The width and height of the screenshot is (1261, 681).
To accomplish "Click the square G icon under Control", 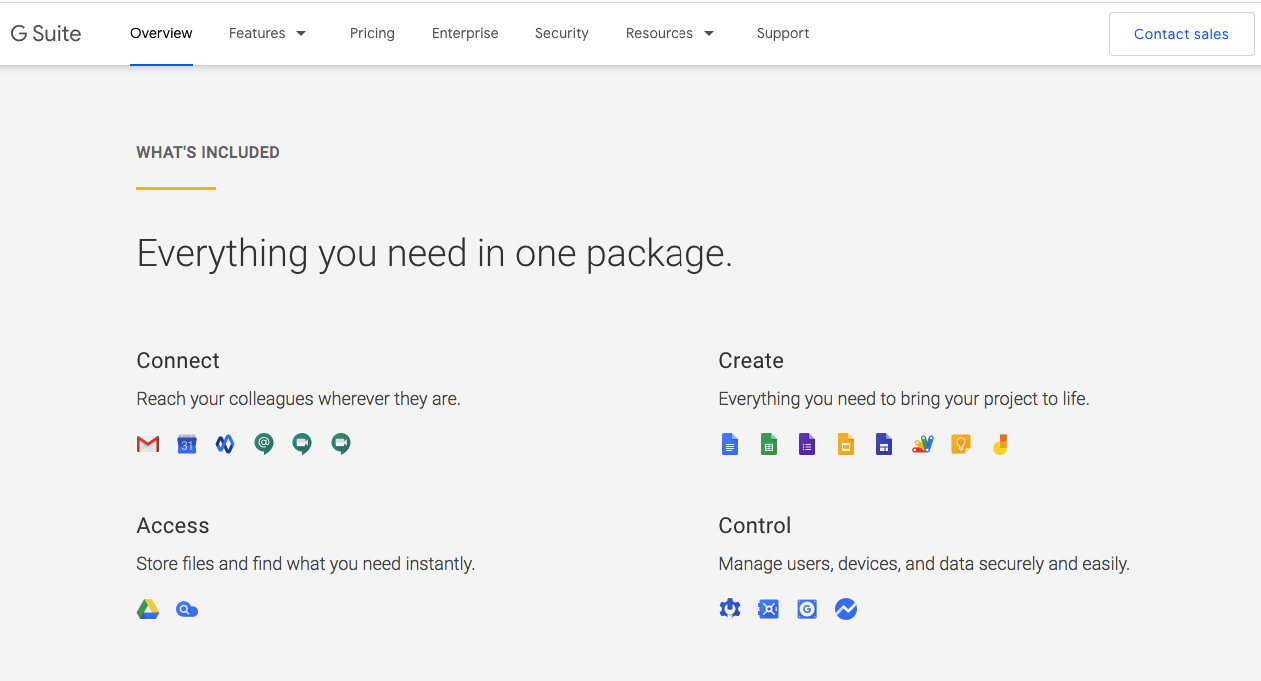I will pos(807,609).
